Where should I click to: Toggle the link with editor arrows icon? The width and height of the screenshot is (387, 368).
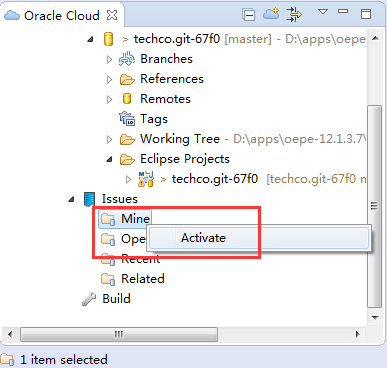[294, 15]
